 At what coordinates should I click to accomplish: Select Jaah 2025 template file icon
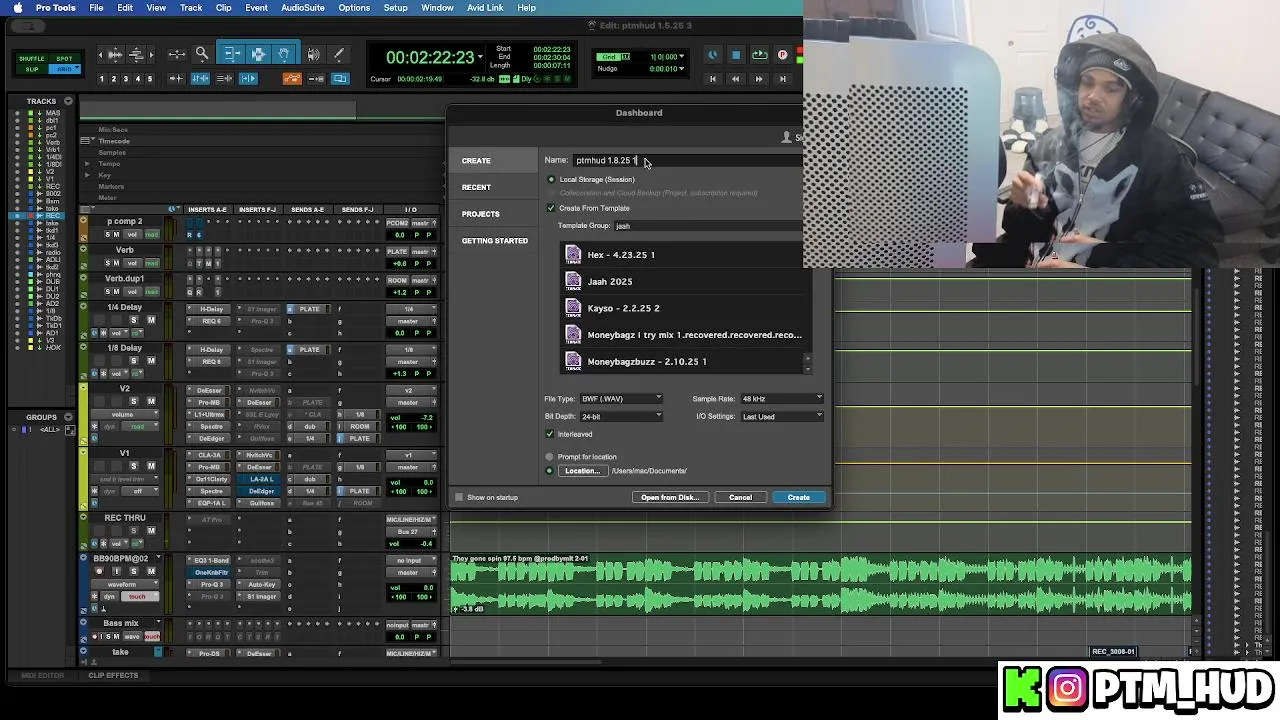click(x=573, y=282)
